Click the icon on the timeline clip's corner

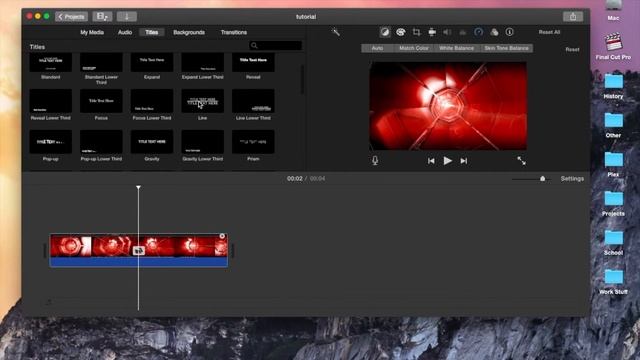[x=222, y=236]
